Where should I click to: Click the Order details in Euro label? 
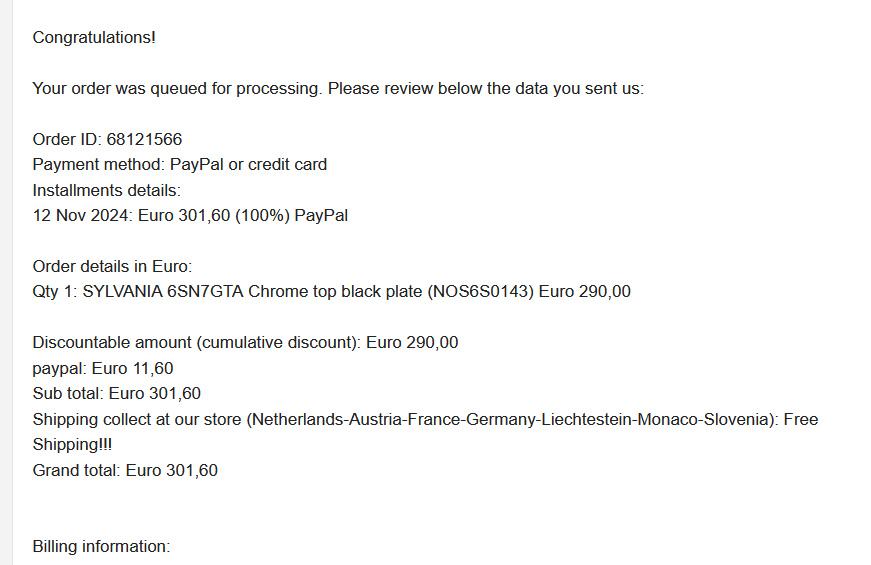[112, 266]
